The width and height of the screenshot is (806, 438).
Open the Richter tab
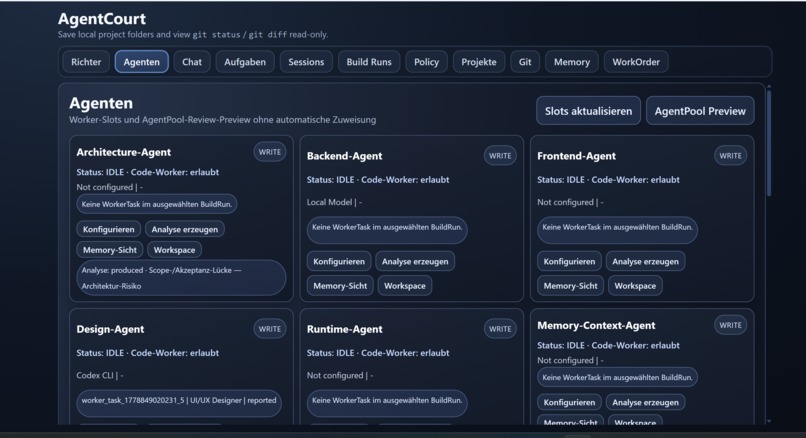coord(86,62)
